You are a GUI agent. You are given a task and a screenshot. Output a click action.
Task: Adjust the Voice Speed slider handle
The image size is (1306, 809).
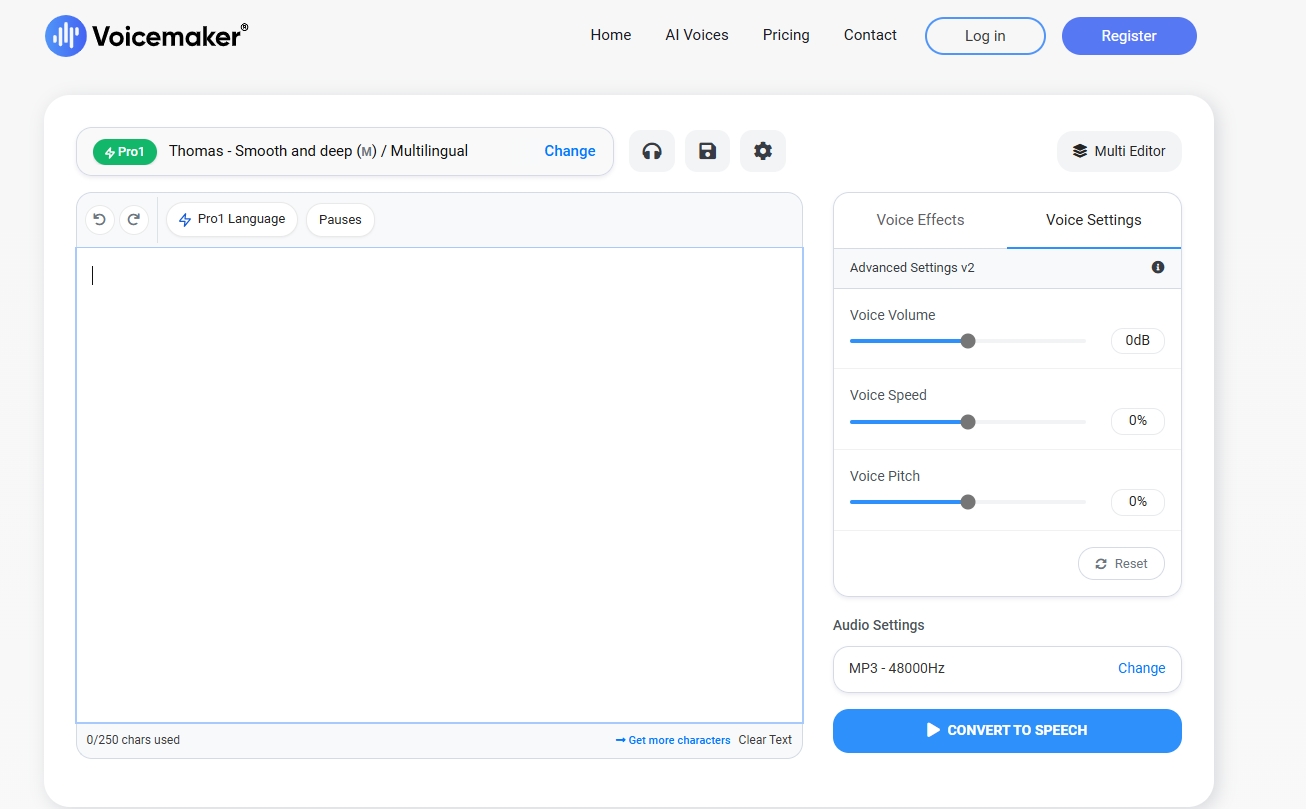pyautogui.click(x=967, y=422)
